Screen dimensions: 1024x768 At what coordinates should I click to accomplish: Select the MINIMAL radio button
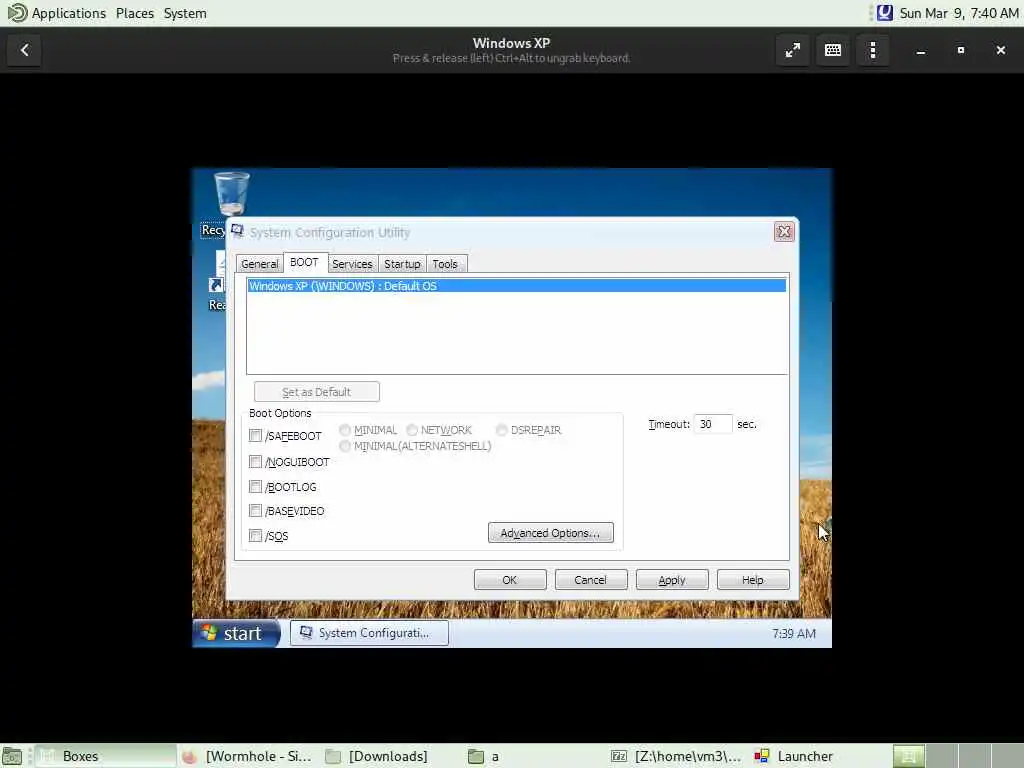click(345, 430)
